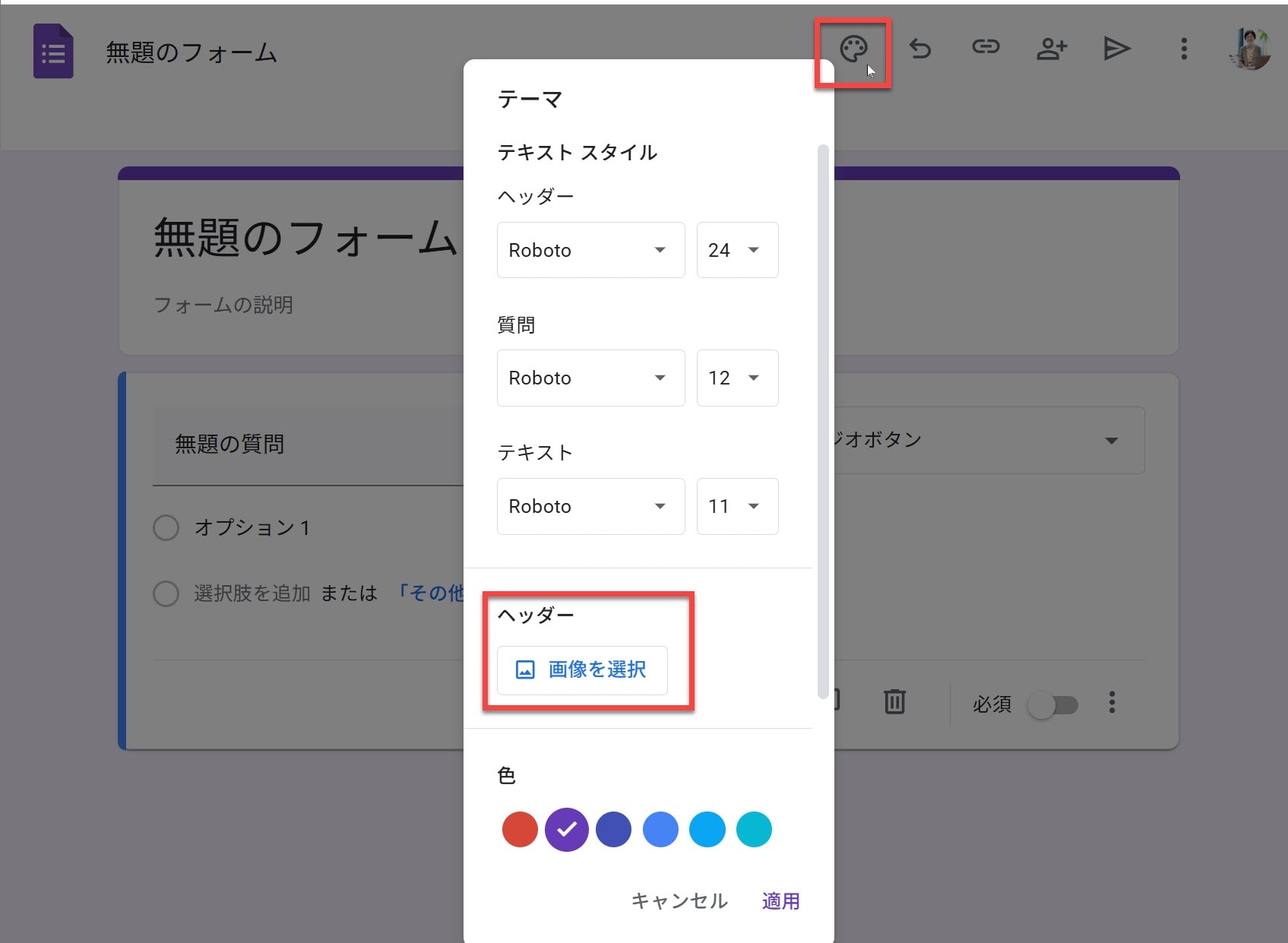The image size is (1288, 943).
Task: Click the undo arrow icon
Action: [920, 49]
